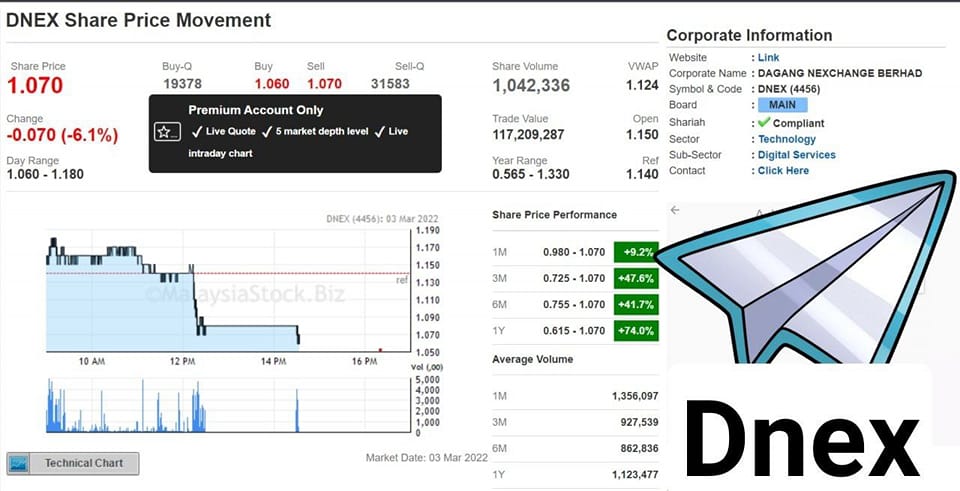Click the Open value 1.150
960x491 pixels.
642,135
